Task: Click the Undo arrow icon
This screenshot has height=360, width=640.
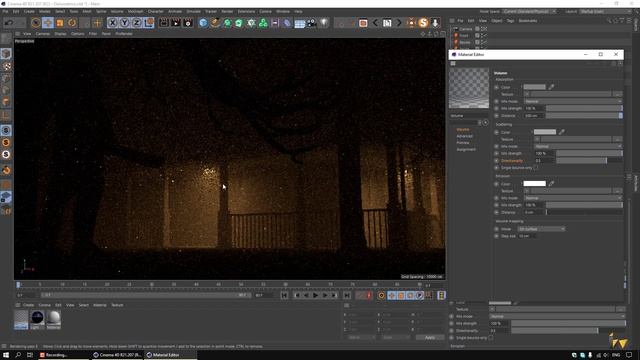Action: pos(9,23)
